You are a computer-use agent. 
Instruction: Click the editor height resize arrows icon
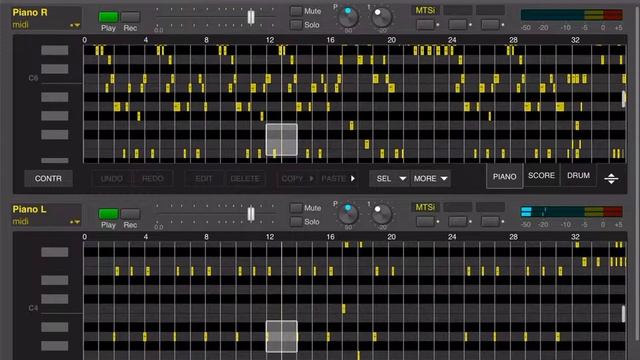611,178
